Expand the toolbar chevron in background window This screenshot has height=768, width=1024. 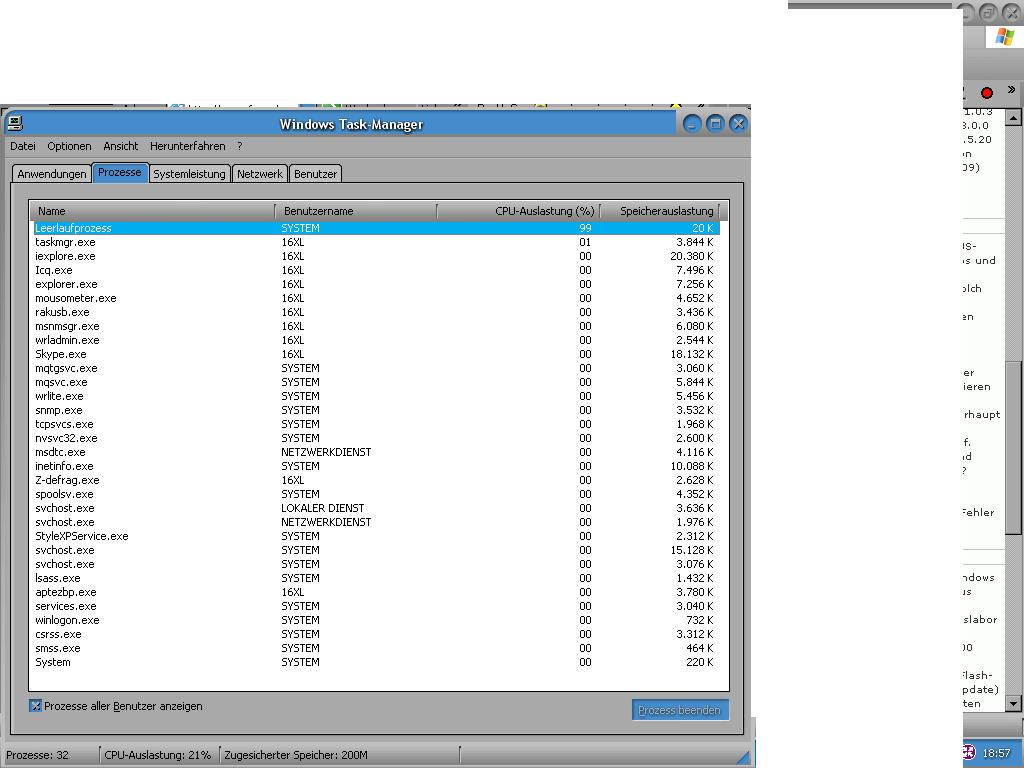pos(1011,90)
